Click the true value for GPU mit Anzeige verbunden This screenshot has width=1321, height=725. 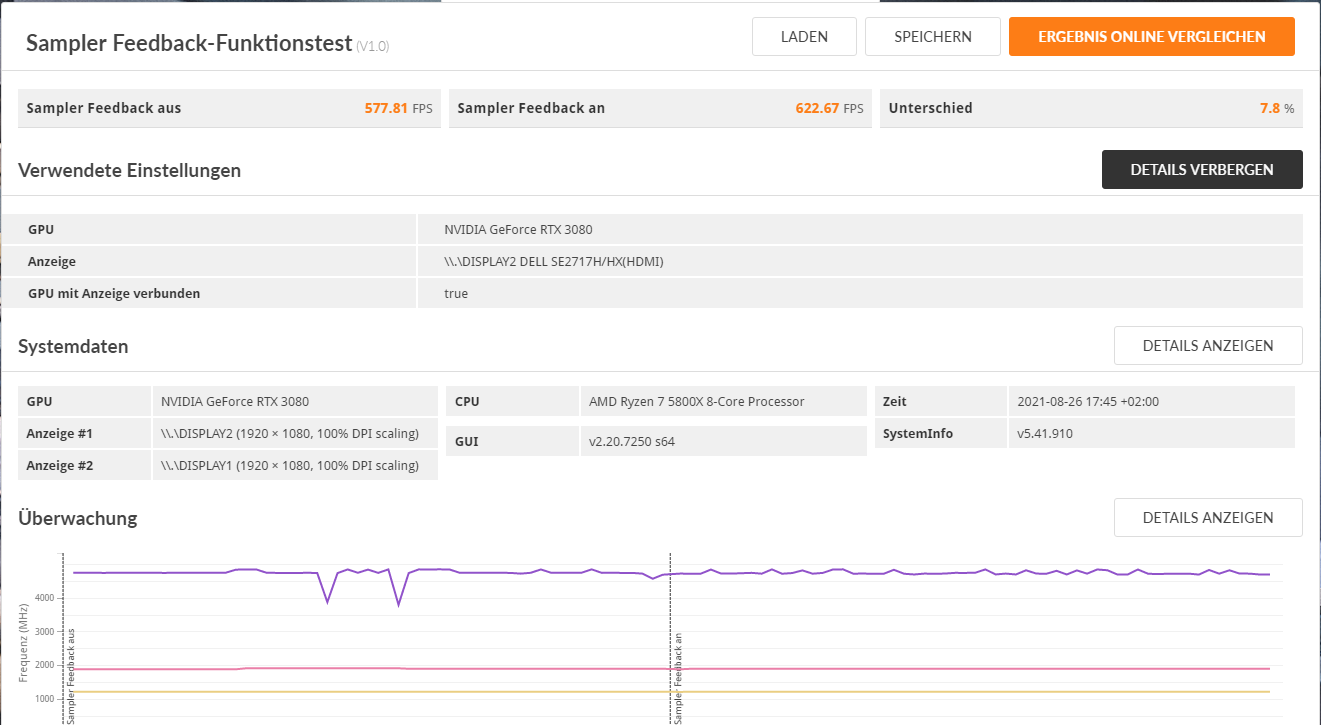click(x=456, y=294)
